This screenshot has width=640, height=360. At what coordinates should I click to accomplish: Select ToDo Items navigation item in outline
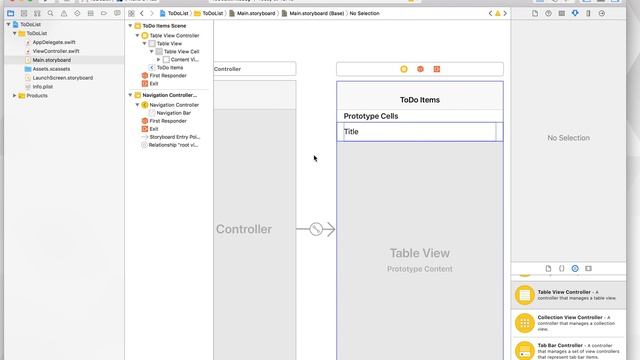pos(169,67)
